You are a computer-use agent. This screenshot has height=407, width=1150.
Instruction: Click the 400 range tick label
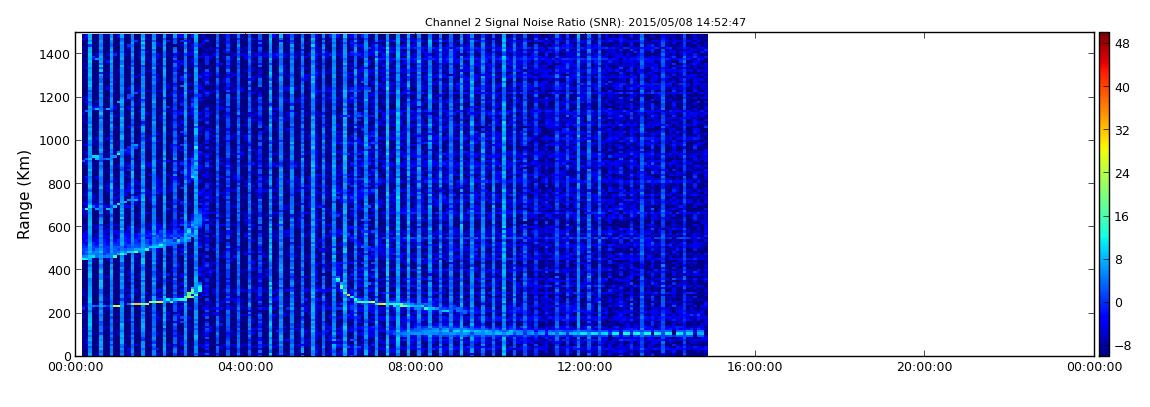pos(59,270)
